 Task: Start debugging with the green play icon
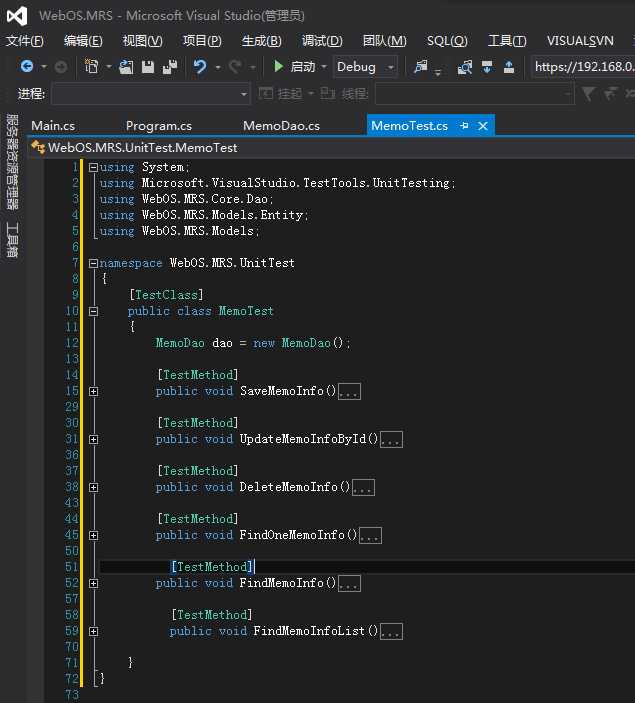(x=278, y=67)
